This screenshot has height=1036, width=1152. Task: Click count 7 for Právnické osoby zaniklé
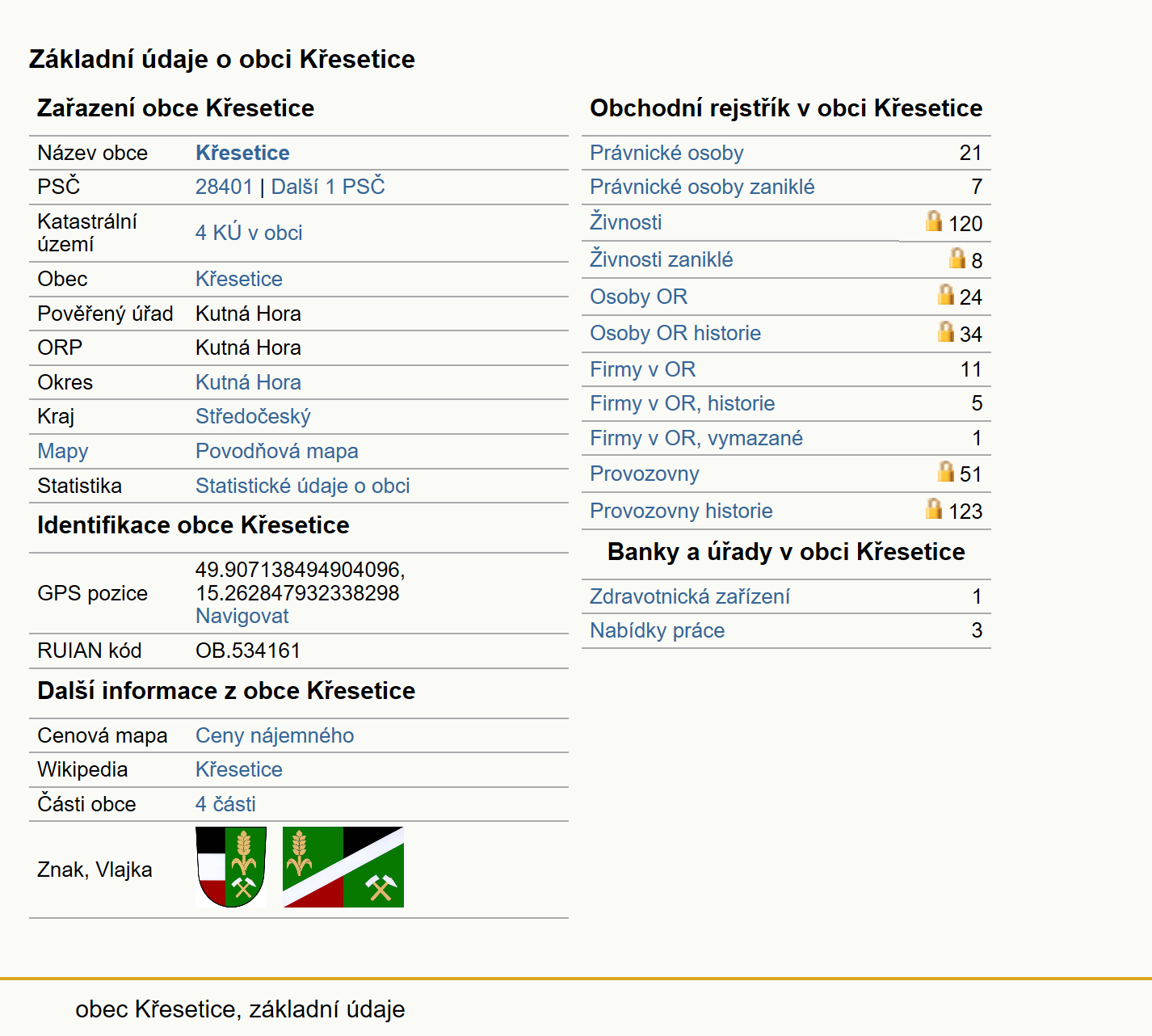pos(977,187)
